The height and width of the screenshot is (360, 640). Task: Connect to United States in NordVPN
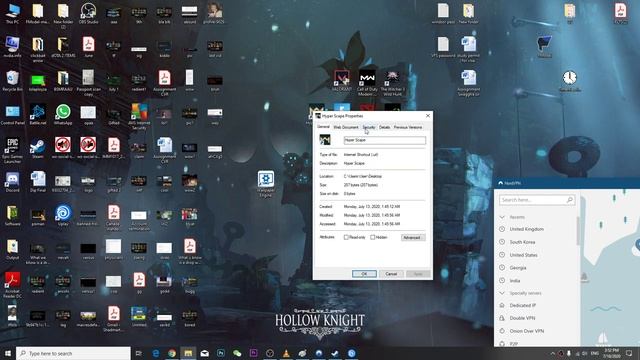click(523, 255)
